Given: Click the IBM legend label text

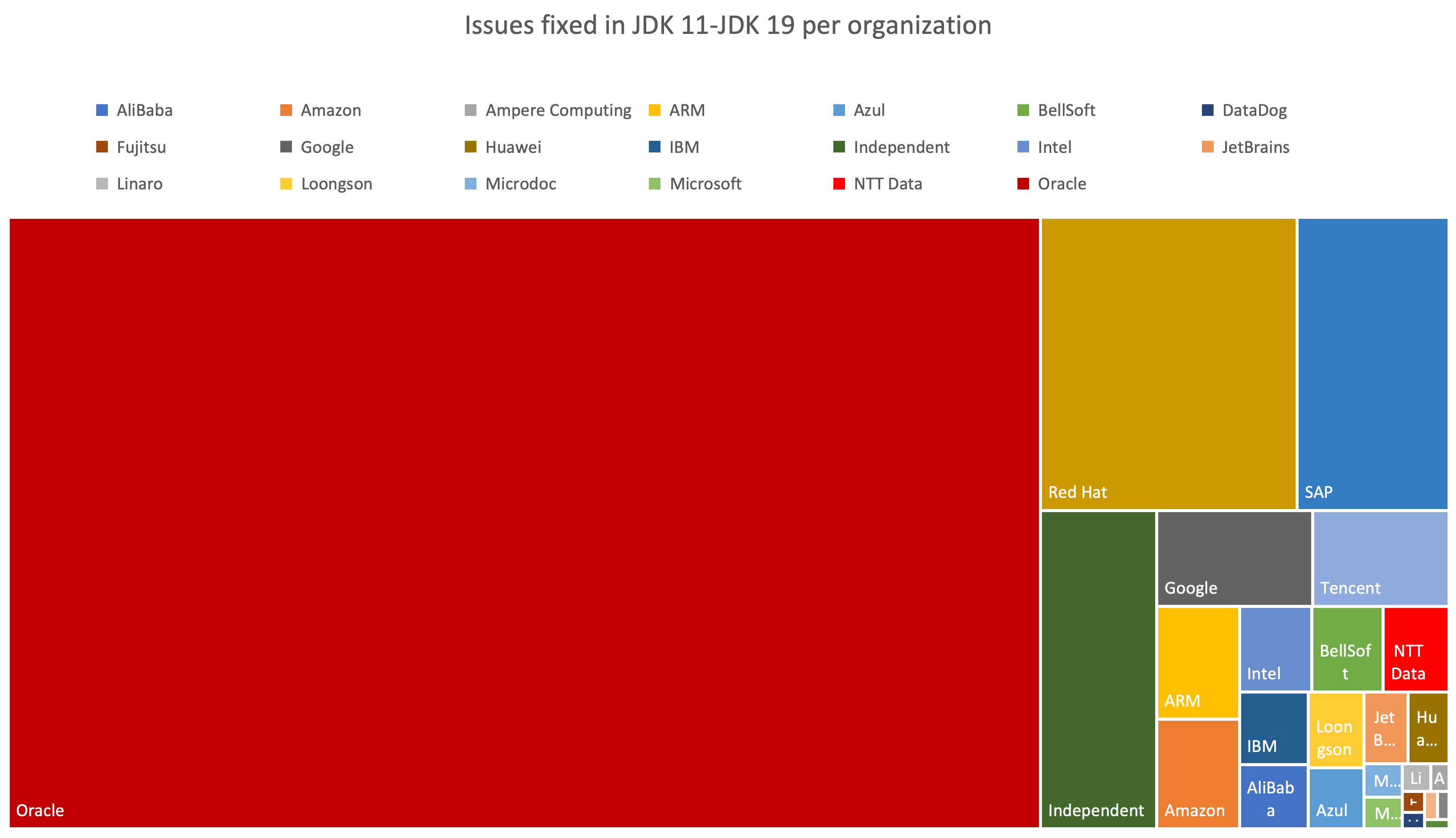Looking at the screenshot, I should pyautogui.click(x=684, y=148).
